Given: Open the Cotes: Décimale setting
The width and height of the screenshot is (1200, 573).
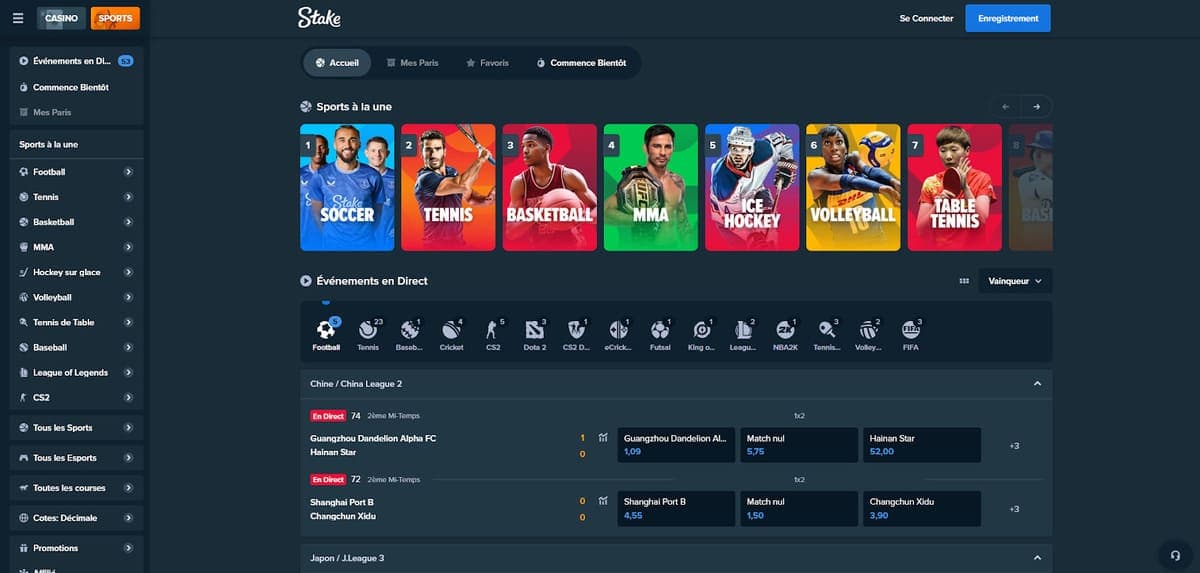Looking at the screenshot, I should click(76, 518).
